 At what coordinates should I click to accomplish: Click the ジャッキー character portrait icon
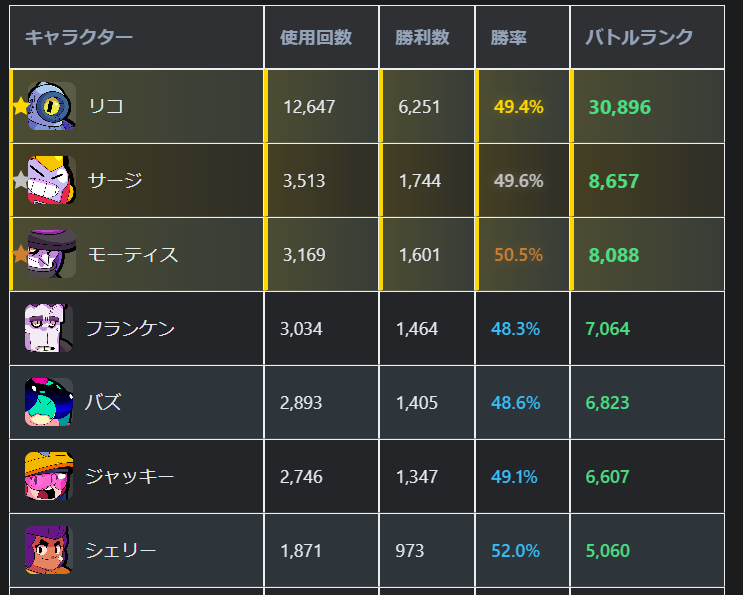(x=49, y=476)
